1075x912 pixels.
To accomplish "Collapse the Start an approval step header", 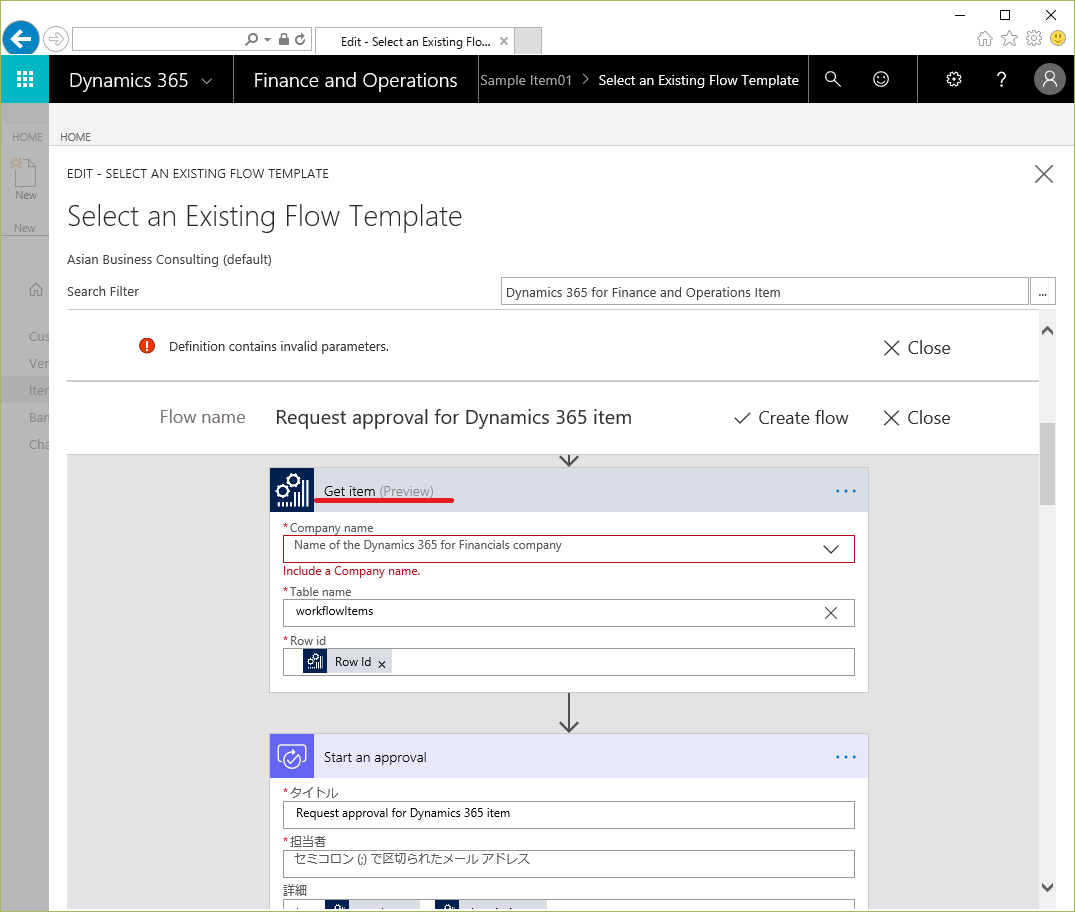I will coord(569,756).
